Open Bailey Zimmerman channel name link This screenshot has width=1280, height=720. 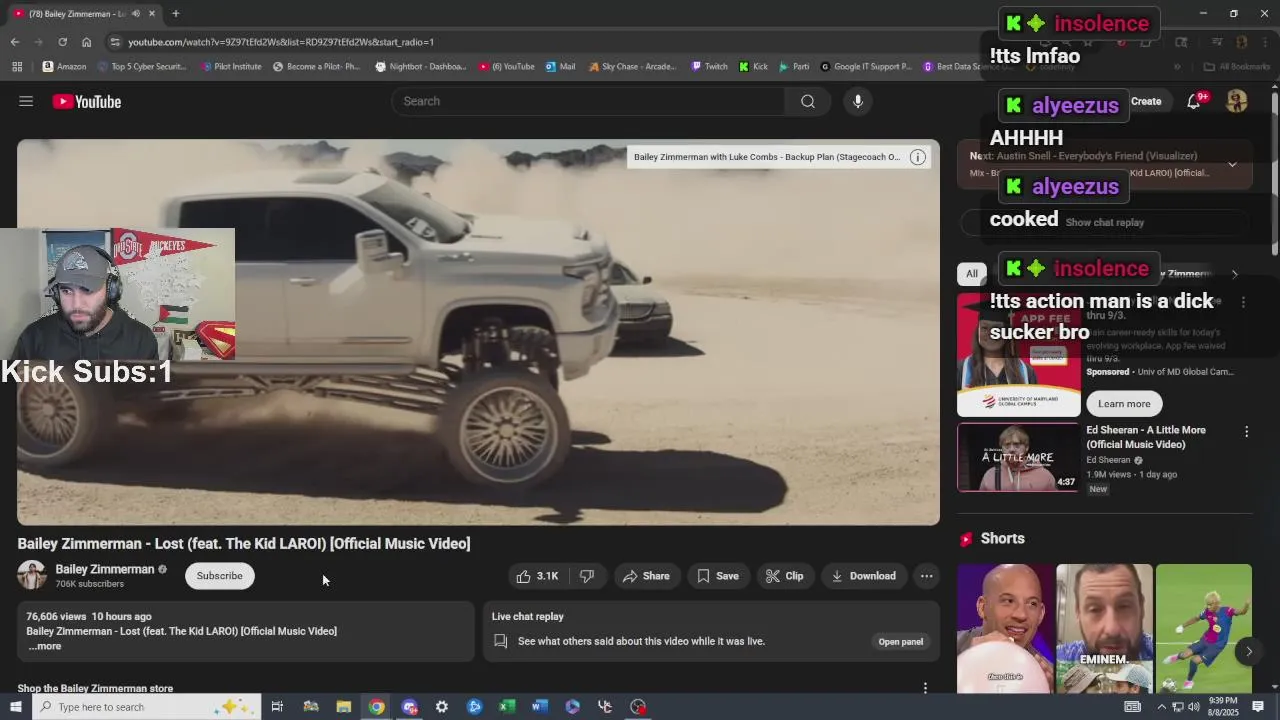105,569
